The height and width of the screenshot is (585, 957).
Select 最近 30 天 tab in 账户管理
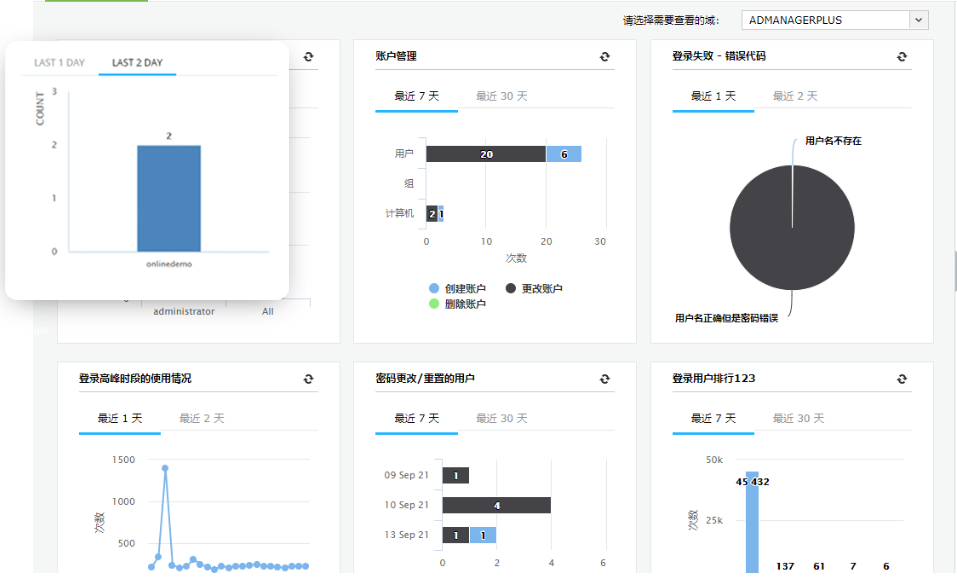coord(502,96)
